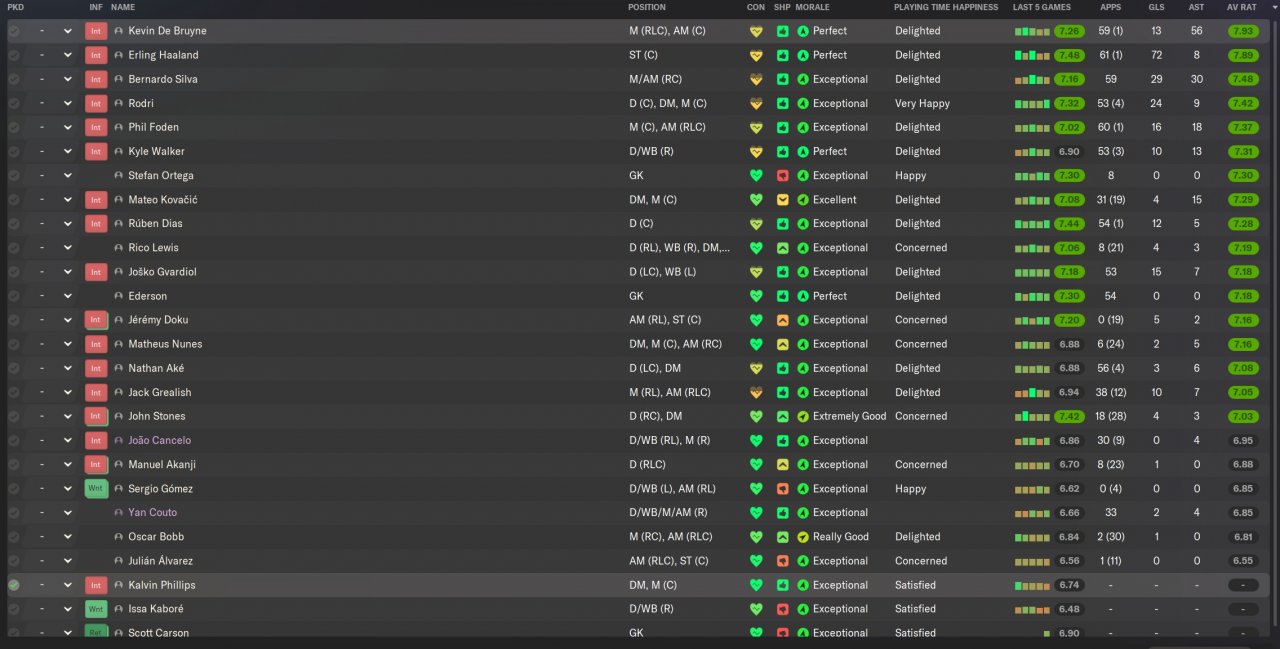The image size is (1280, 649).
Task: Sort by the MORALE column header
Action: point(815,7)
